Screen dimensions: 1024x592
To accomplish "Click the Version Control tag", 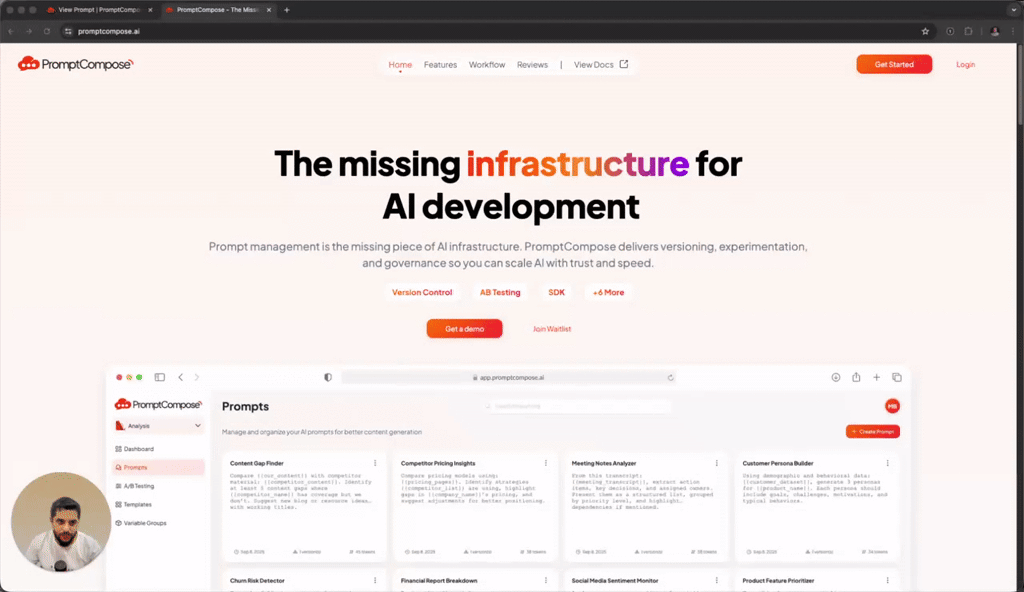I will click(422, 293).
